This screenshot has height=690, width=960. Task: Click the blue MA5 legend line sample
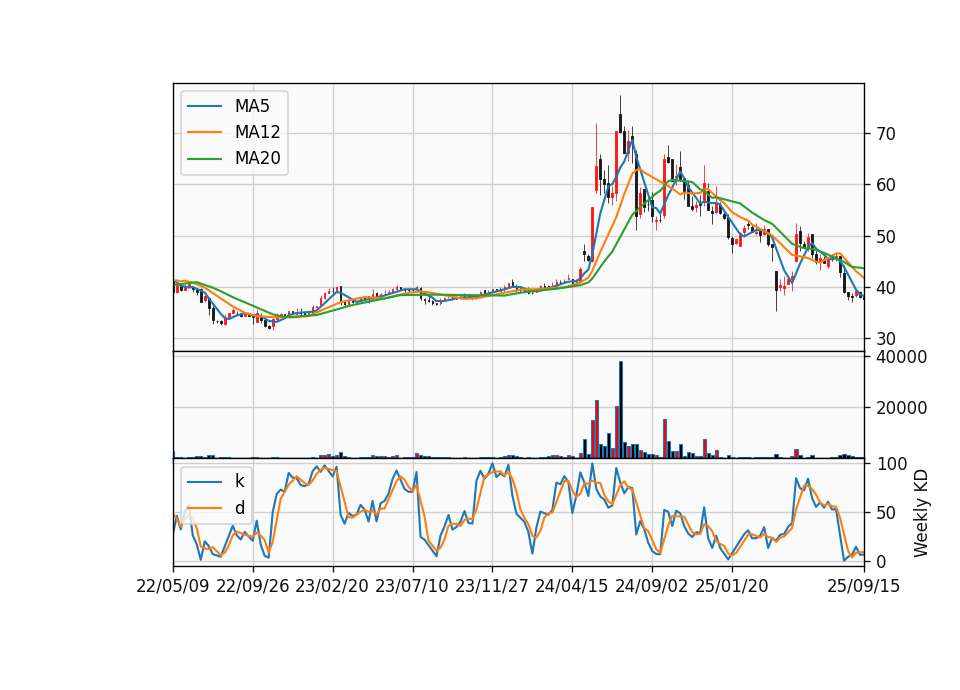[204, 106]
